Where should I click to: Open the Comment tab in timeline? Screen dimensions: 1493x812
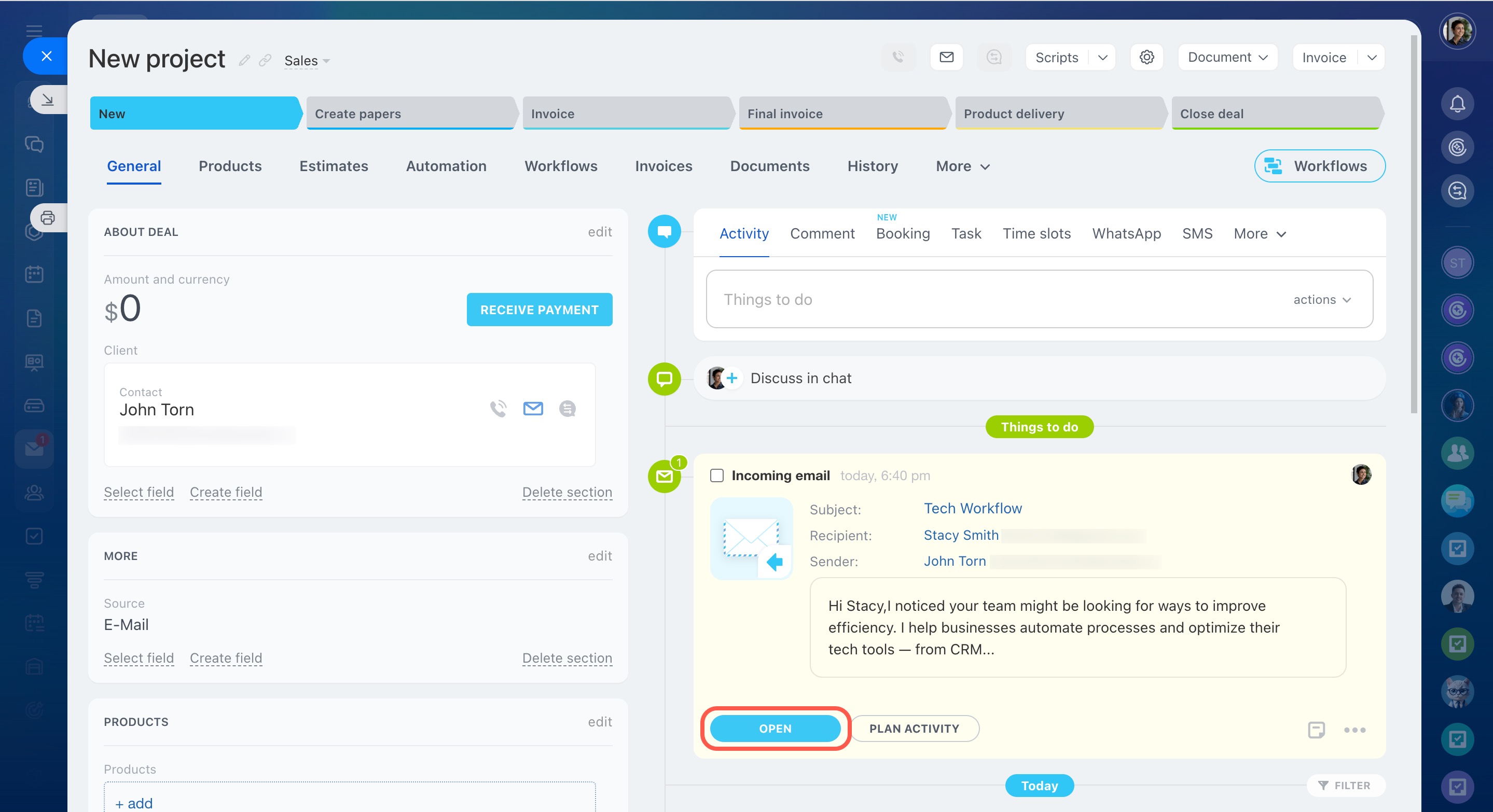pos(822,233)
